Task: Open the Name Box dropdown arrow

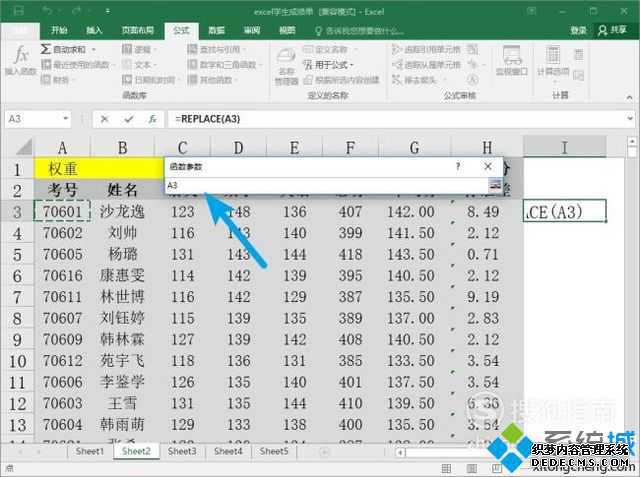Action: click(x=65, y=119)
